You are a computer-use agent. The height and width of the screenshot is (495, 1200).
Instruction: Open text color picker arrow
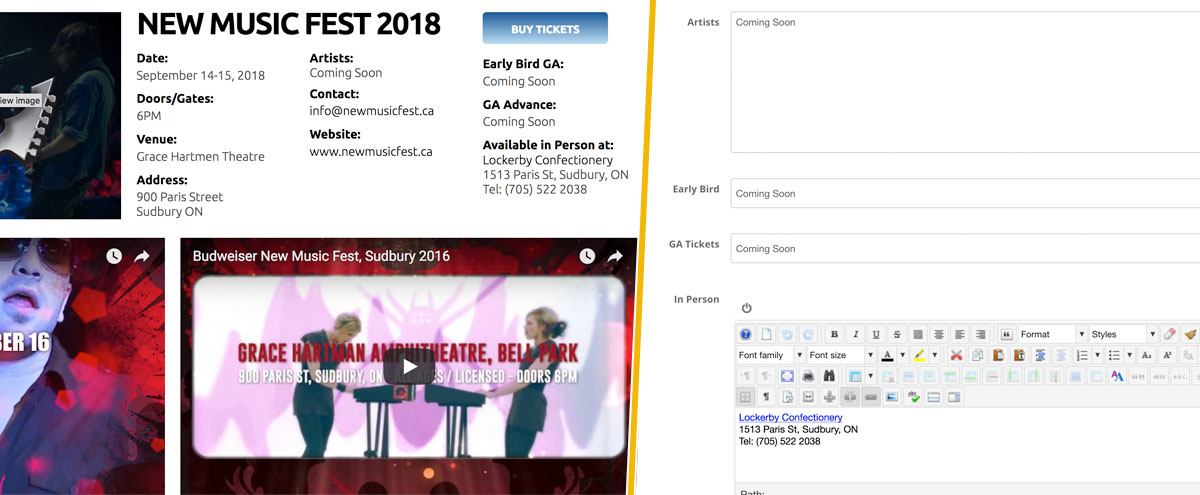[x=902, y=355]
